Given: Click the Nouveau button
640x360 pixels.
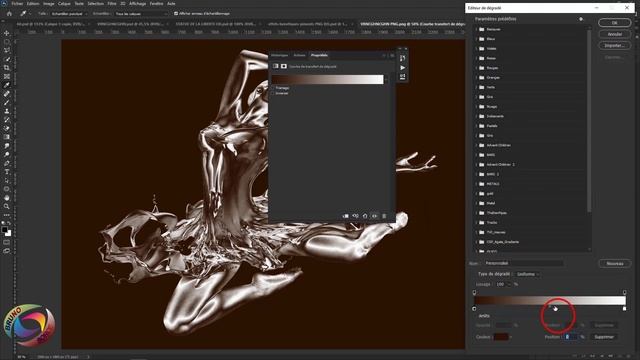Looking at the screenshot, I should 614,264.
